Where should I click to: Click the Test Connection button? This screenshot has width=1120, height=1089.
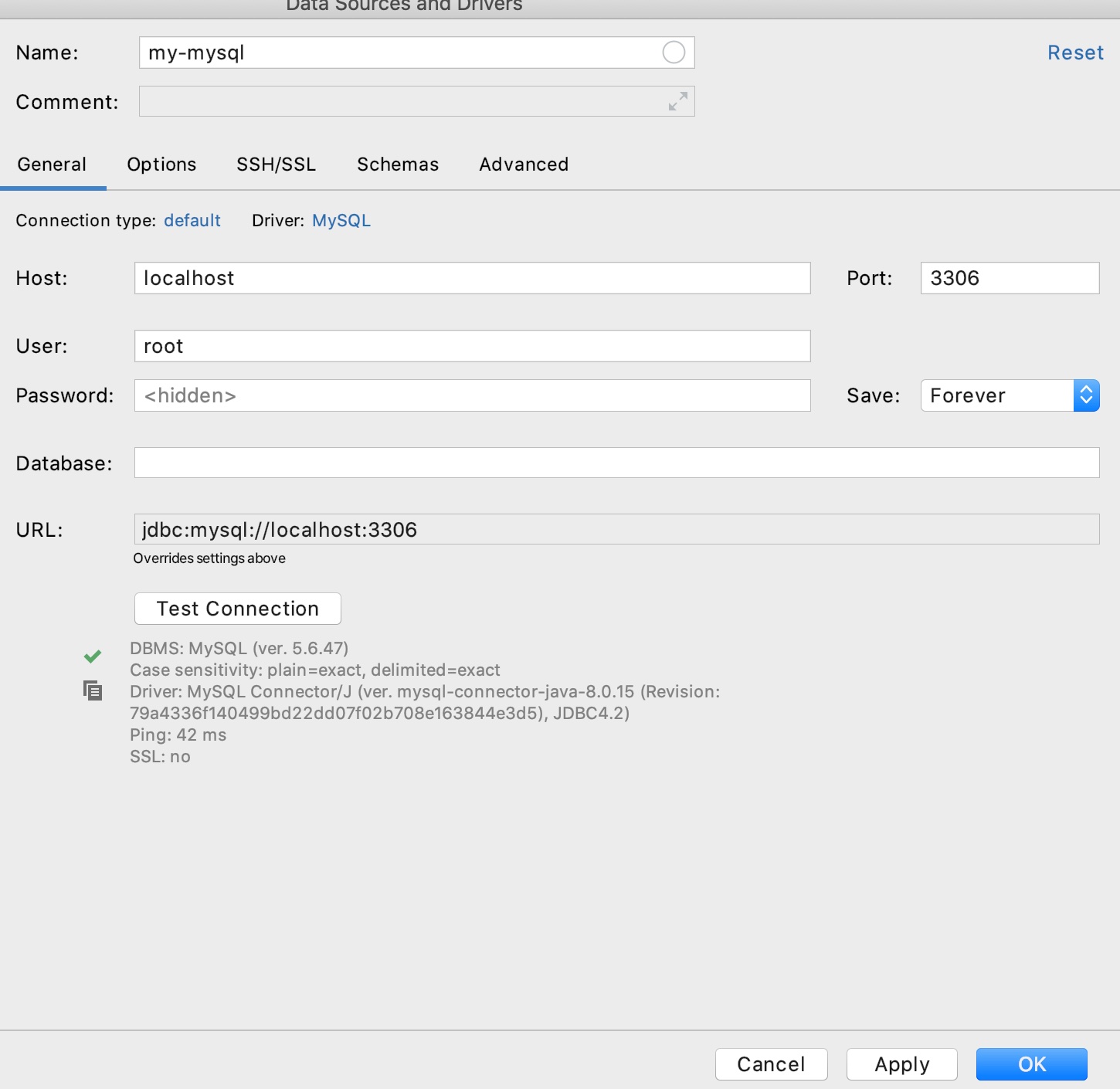(x=238, y=609)
